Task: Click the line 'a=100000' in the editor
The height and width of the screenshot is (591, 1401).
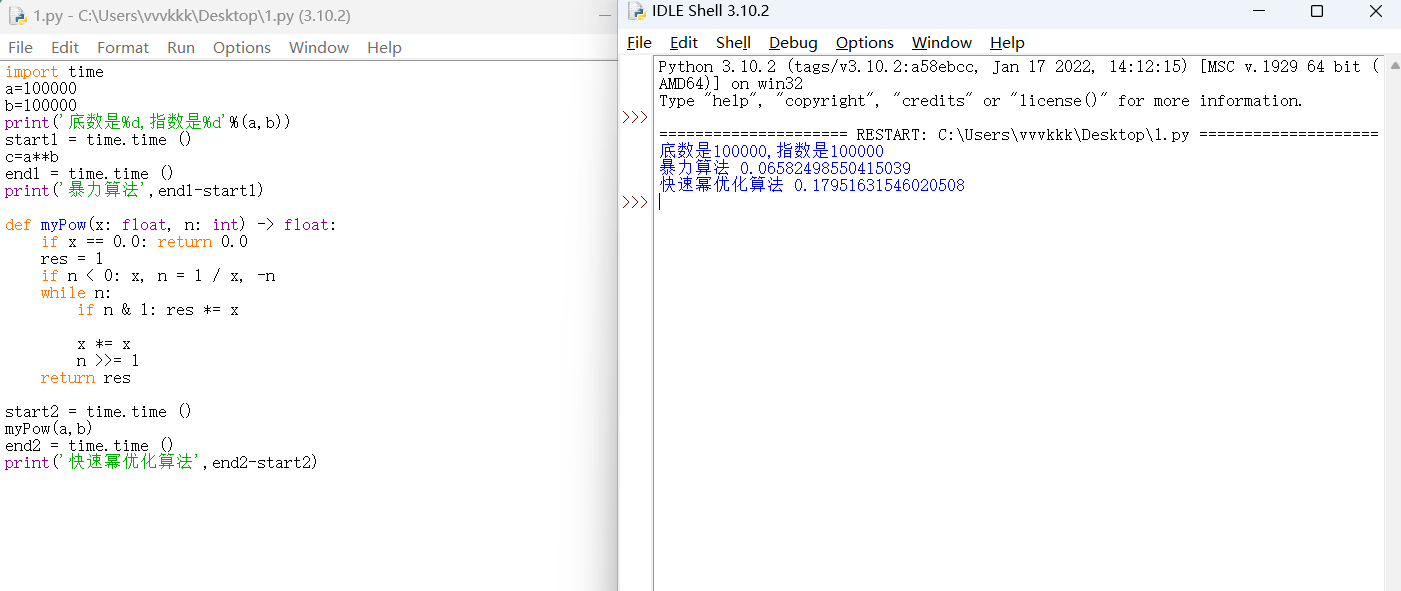Action: pyautogui.click(x=41, y=88)
